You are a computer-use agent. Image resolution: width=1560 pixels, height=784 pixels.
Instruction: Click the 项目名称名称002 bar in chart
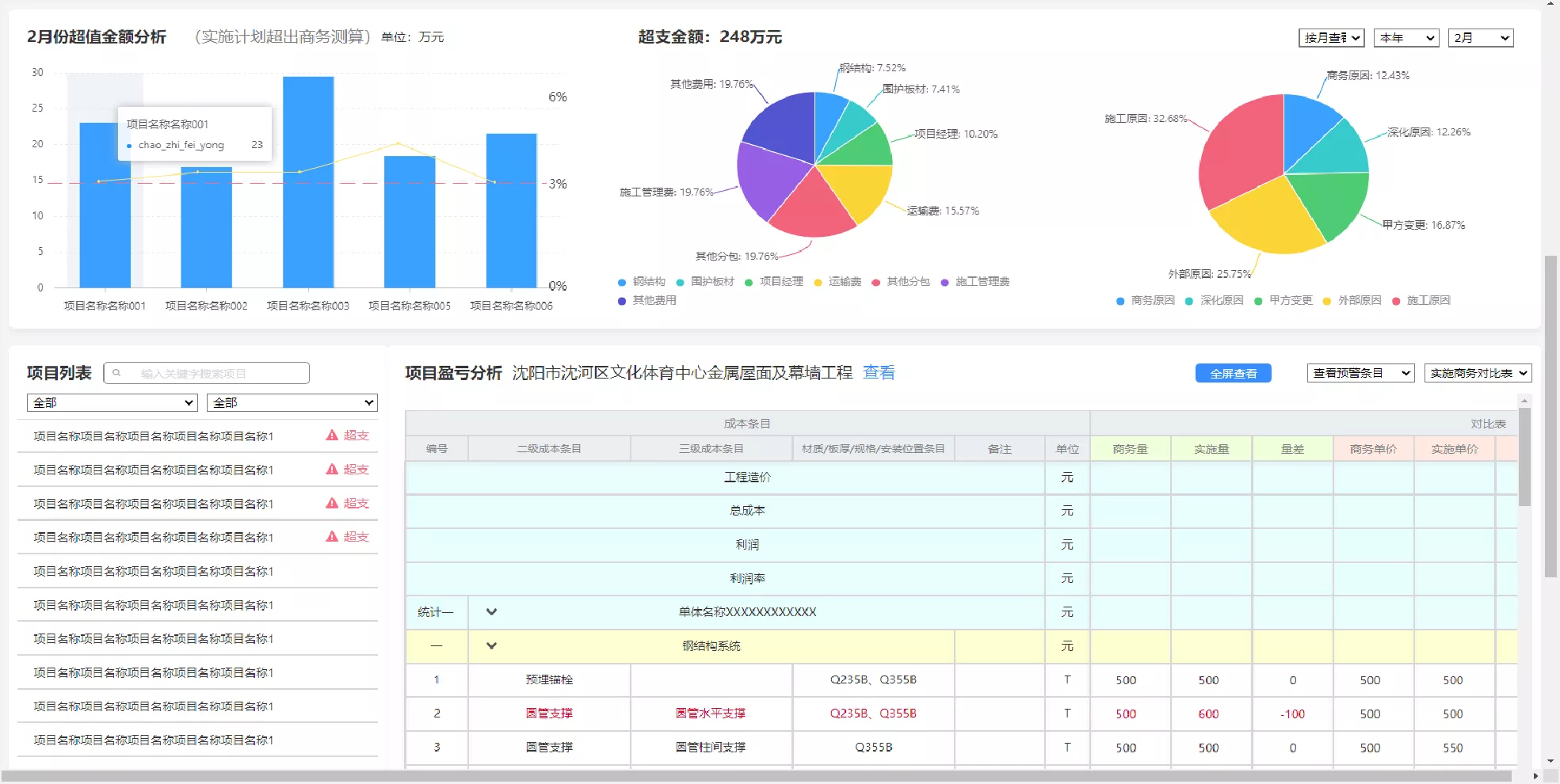[x=207, y=227]
